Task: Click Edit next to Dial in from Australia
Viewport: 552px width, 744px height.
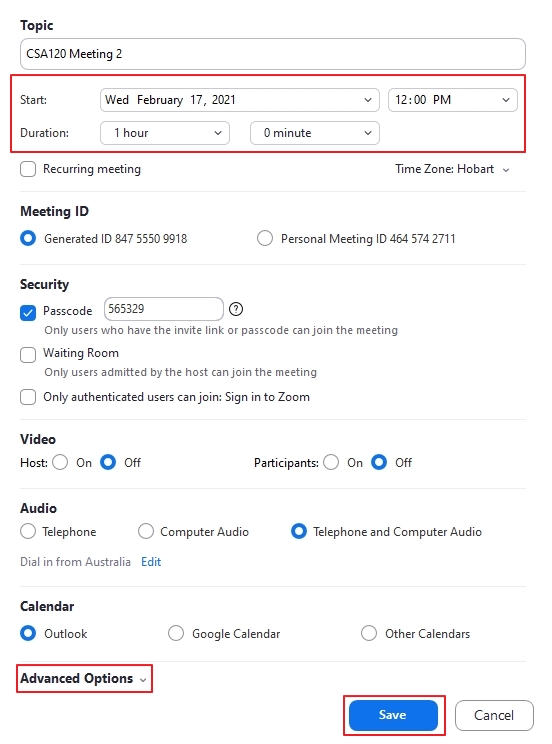Action: 151,562
